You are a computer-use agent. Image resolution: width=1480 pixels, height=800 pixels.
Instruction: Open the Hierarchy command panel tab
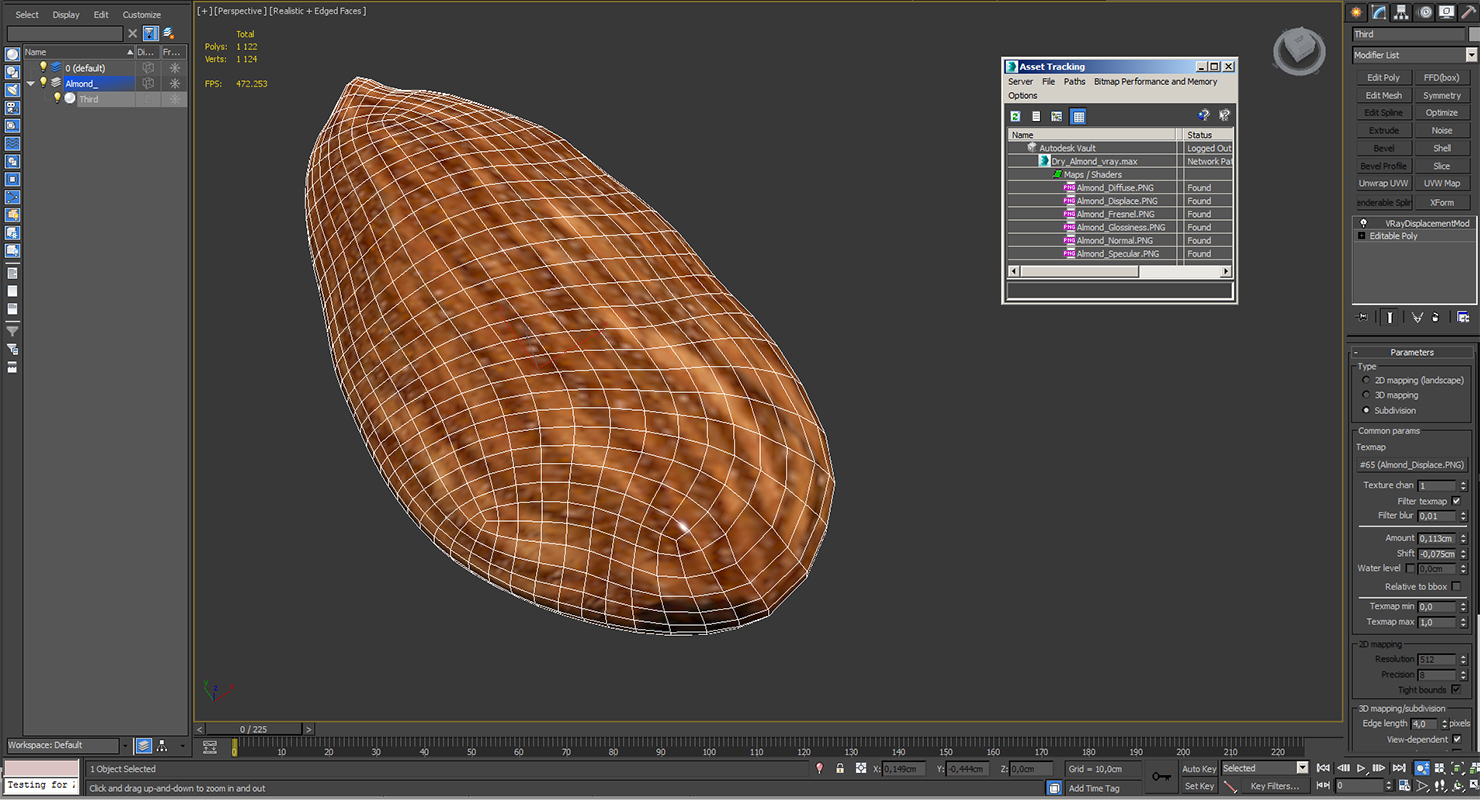1402,12
